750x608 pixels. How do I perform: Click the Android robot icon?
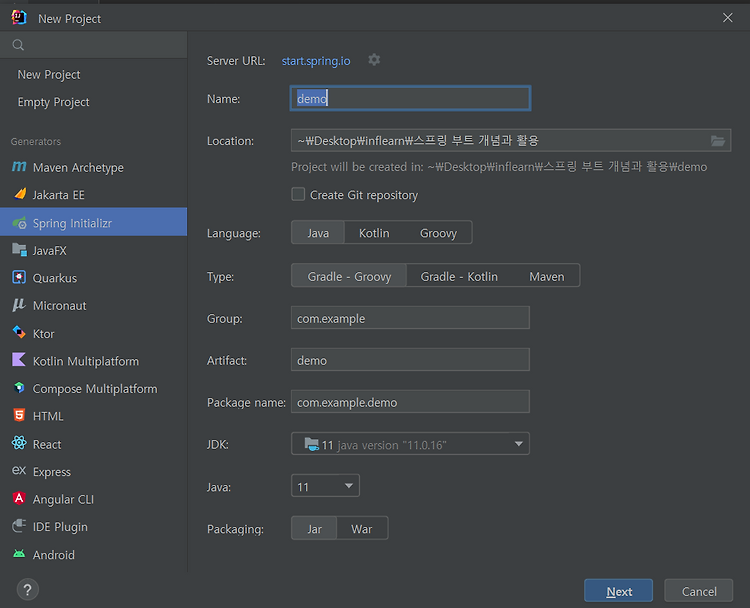pyautogui.click(x=19, y=554)
